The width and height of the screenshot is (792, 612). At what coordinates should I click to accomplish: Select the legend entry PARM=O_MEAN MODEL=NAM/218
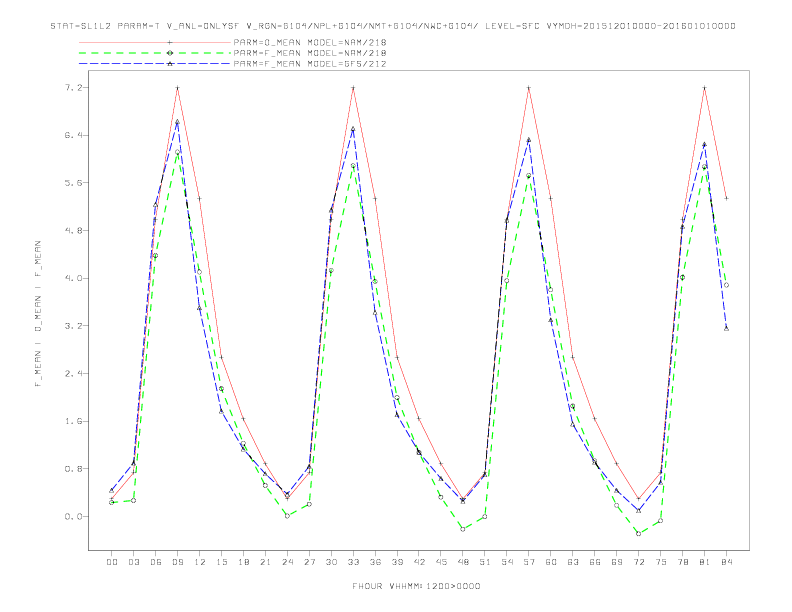(x=310, y=42)
